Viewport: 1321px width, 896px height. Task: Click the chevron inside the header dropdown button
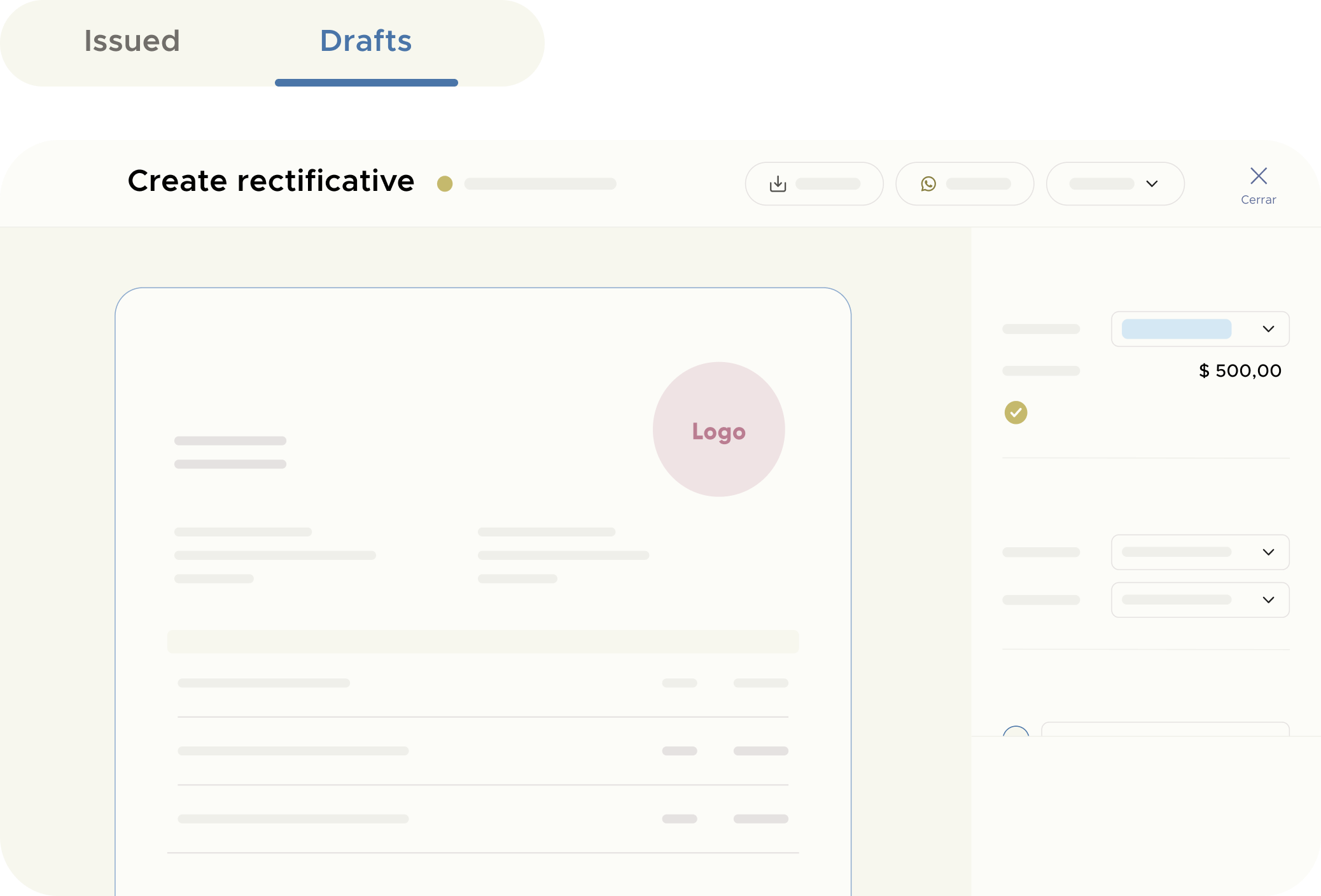(x=1152, y=183)
